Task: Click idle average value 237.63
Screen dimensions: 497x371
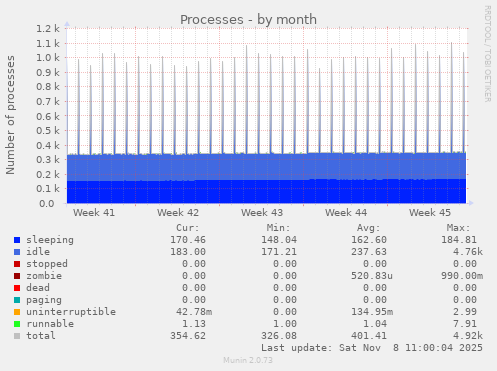Action: [x=369, y=252]
